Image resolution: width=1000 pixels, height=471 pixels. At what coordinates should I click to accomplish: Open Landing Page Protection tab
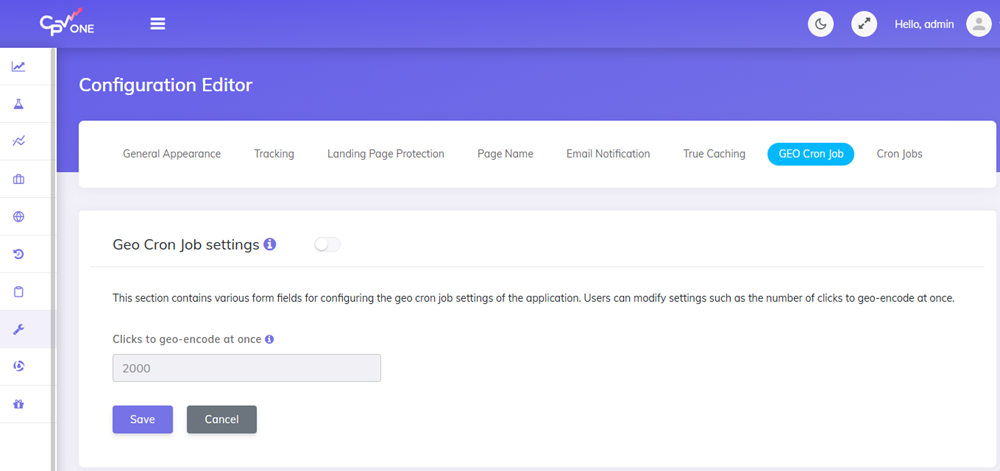tap(386, 154)
